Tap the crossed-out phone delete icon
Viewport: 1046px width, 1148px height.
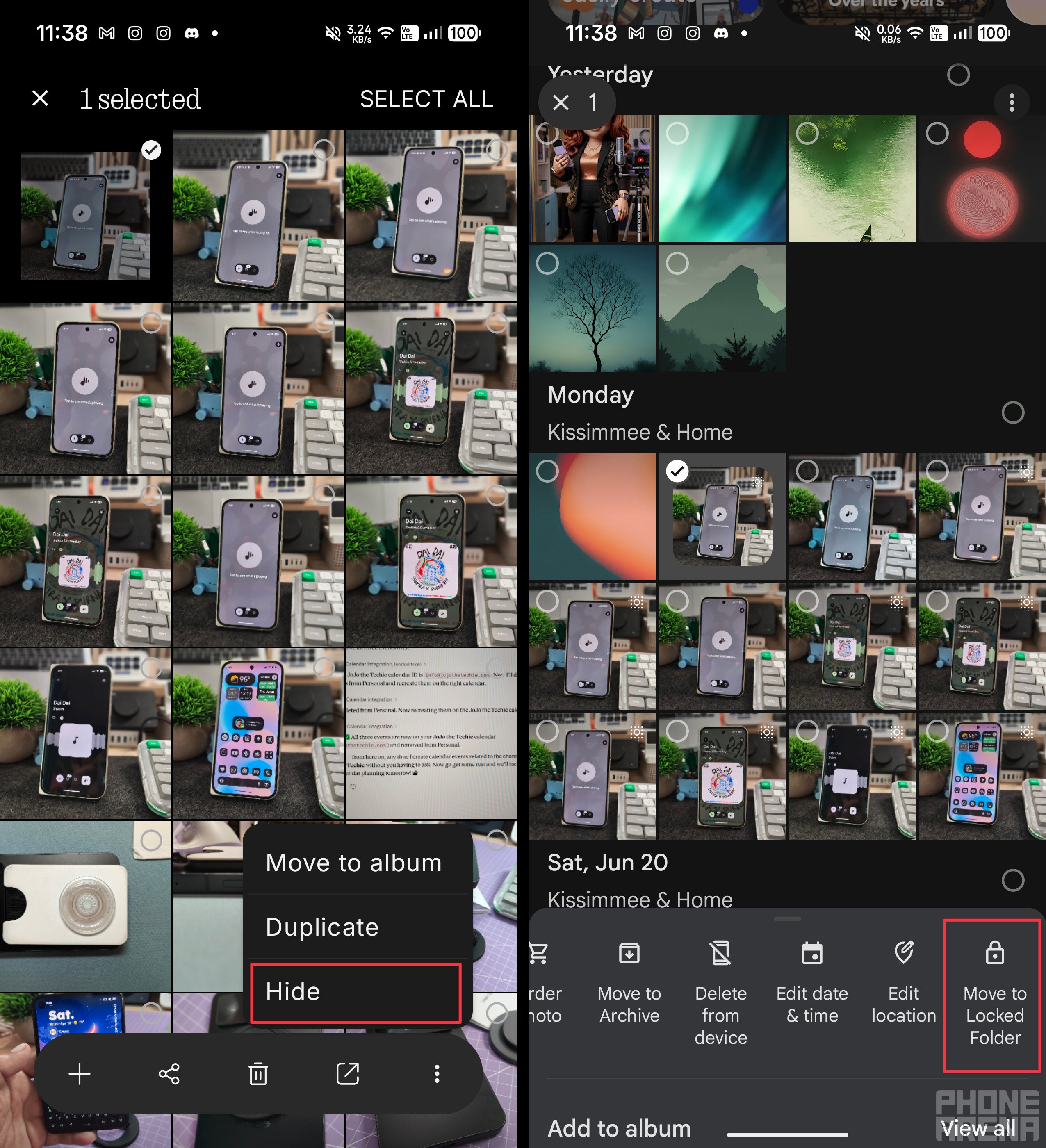point(720,953)
